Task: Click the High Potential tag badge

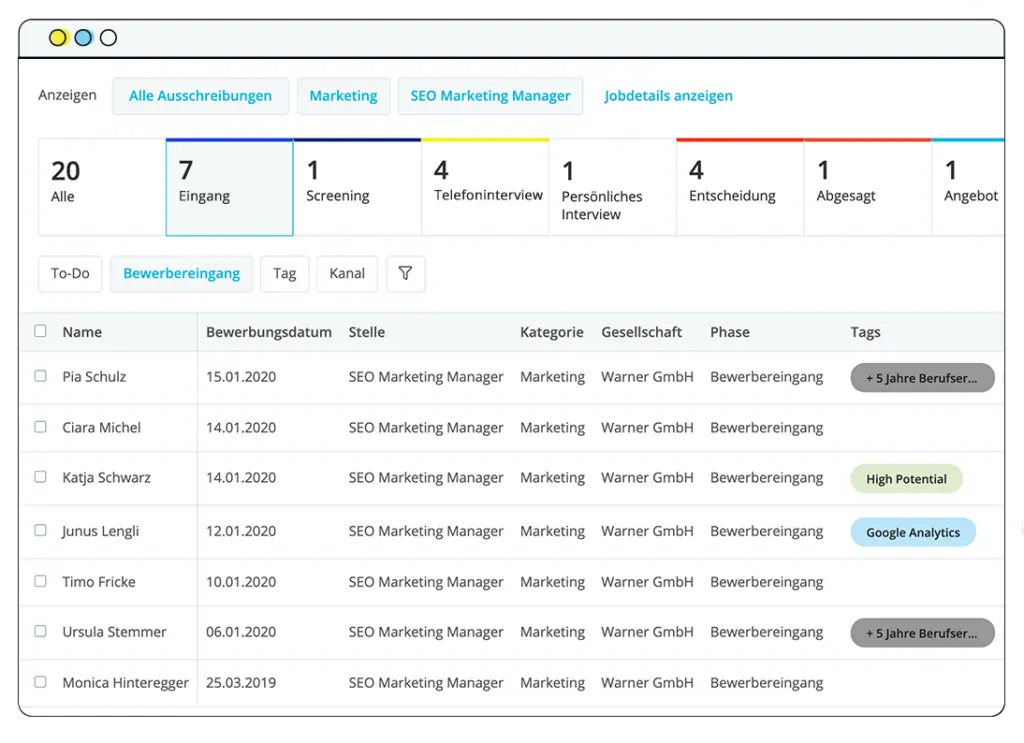Action: coord(906,479)
